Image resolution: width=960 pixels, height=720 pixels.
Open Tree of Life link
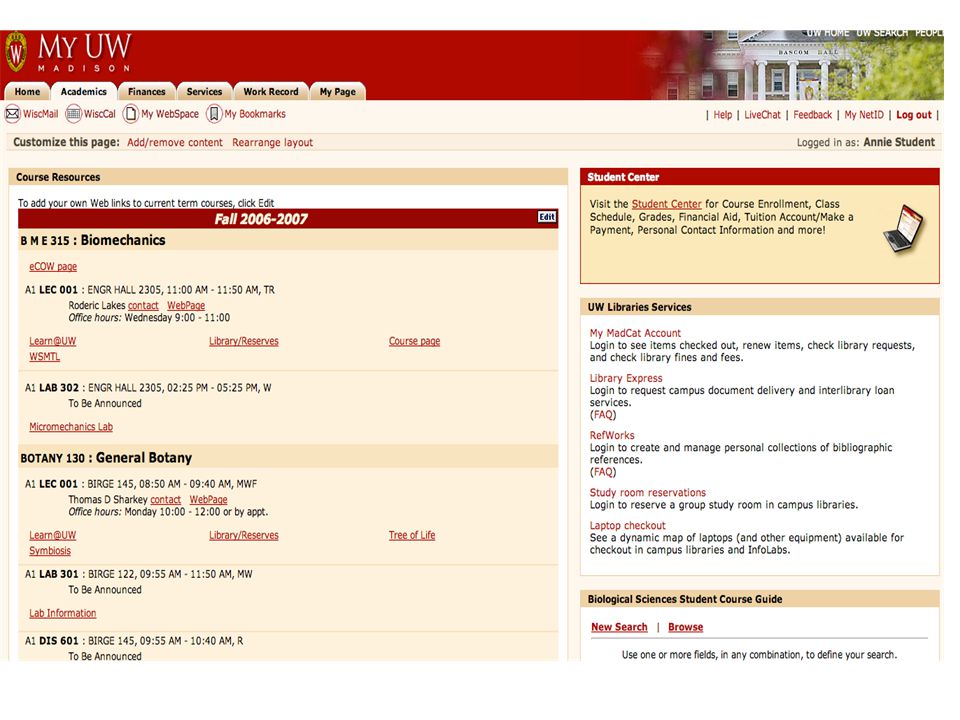(412, 535)
